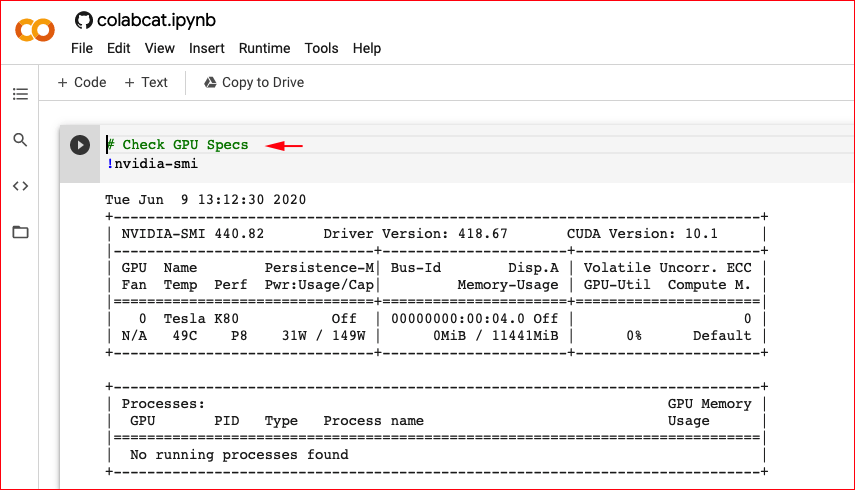The image size is (855, 490).
Task: Click the 'PID' column header
Action: (x=226, y=421)
